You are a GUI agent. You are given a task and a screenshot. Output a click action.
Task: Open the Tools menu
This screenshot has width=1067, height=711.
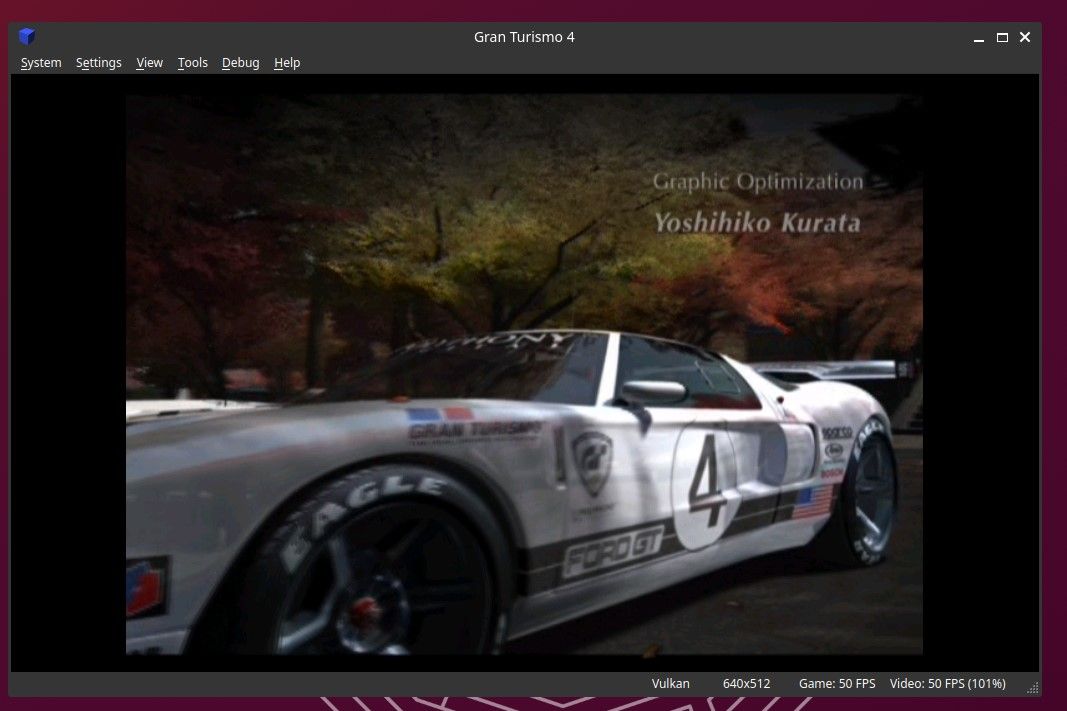click(193, 63)
